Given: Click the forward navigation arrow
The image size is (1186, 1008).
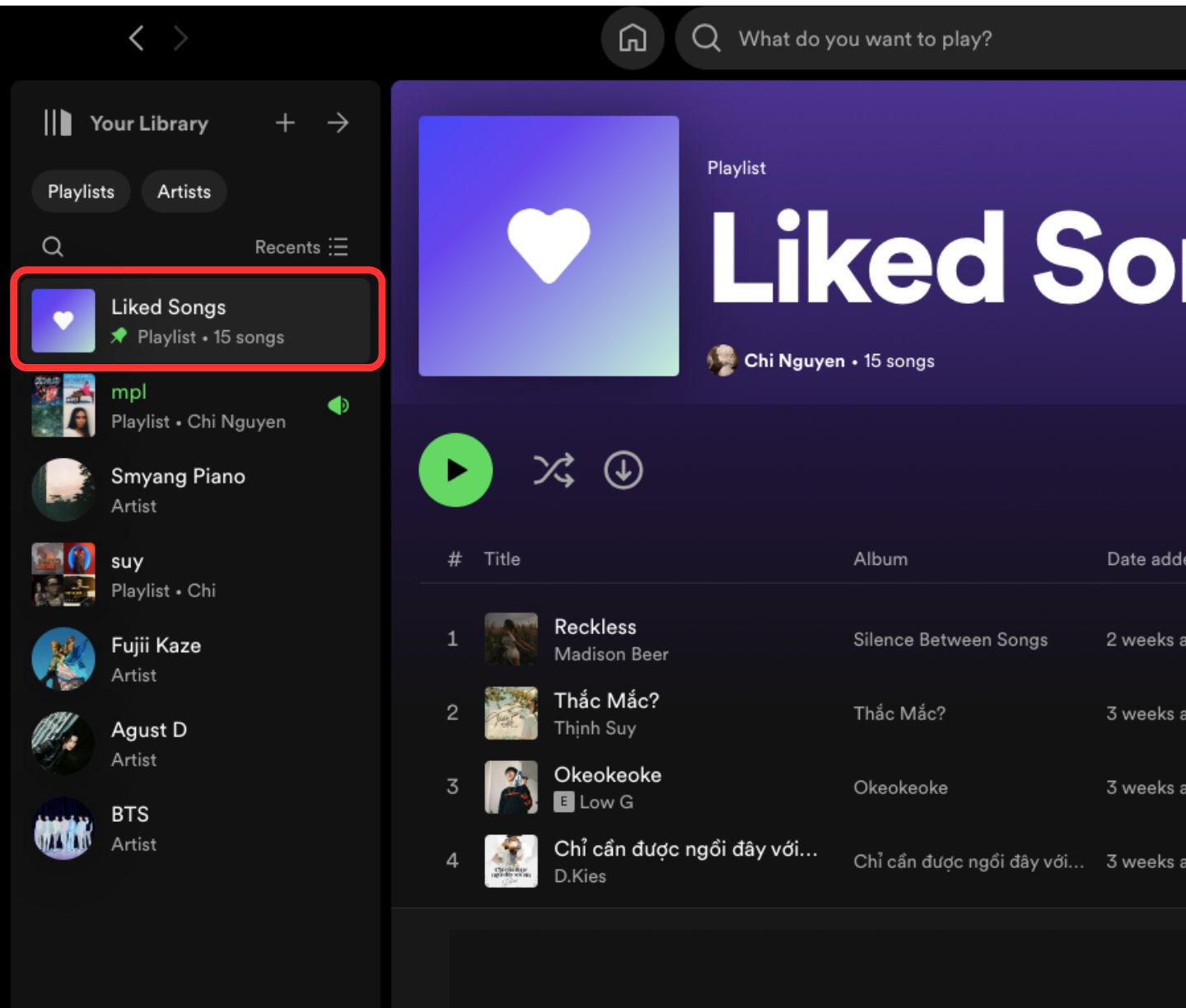Looking at the screenshot, I should click(180, 38).
